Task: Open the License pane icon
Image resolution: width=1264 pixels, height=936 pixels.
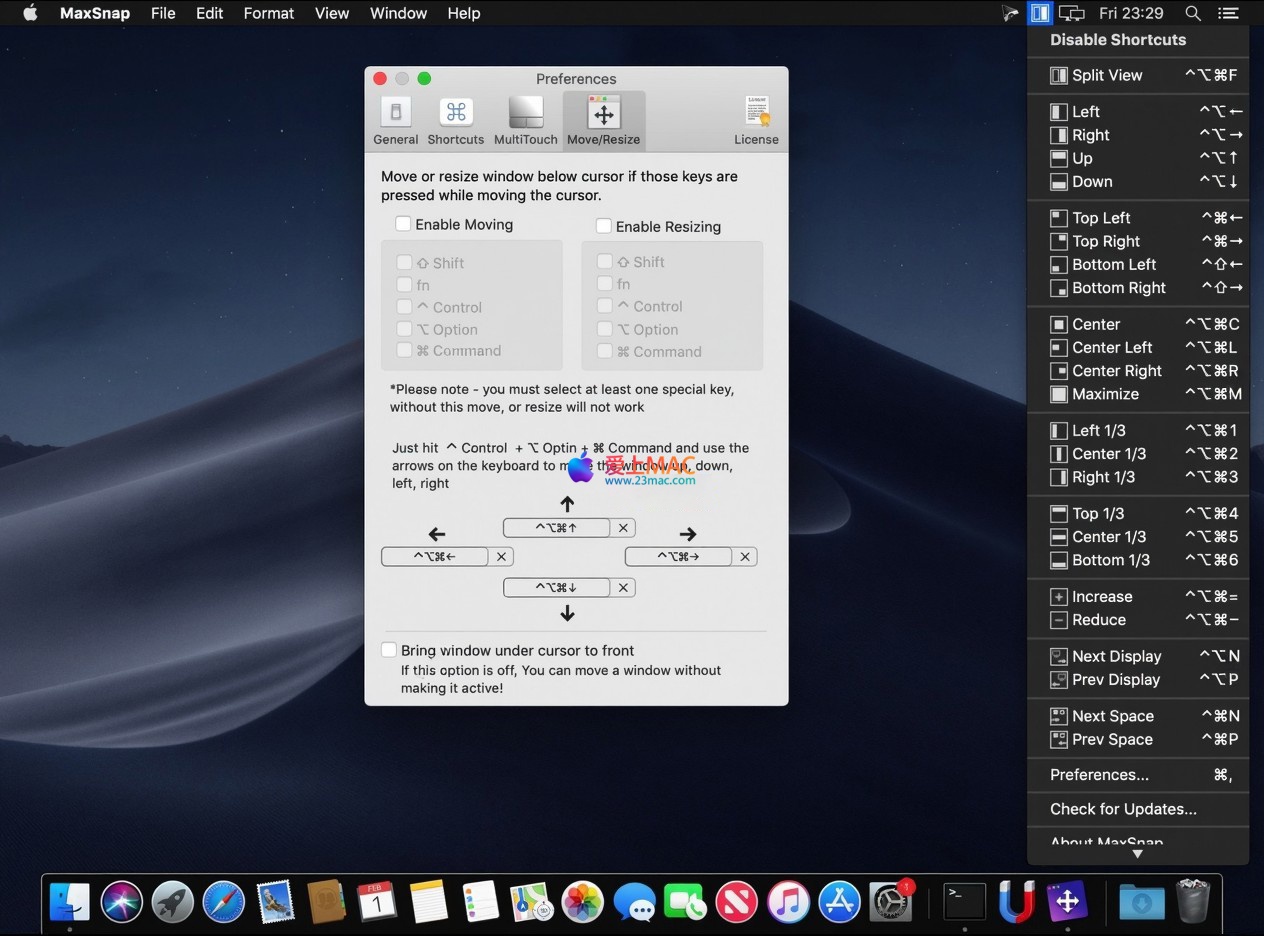Action: click(756, 113)
